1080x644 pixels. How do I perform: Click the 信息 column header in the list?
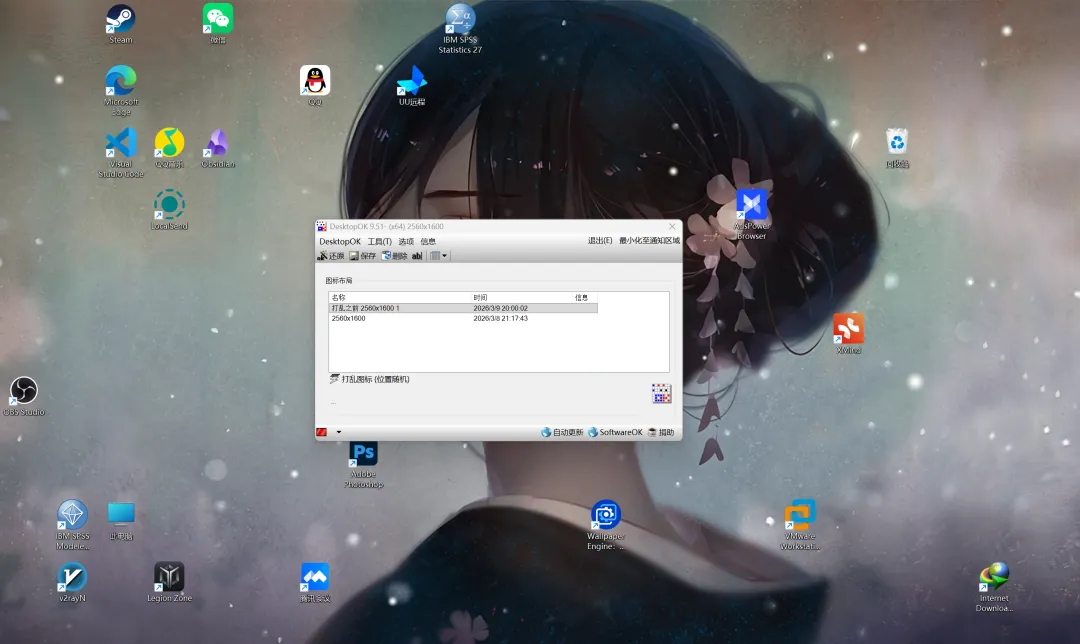click(x=585, y=298)
